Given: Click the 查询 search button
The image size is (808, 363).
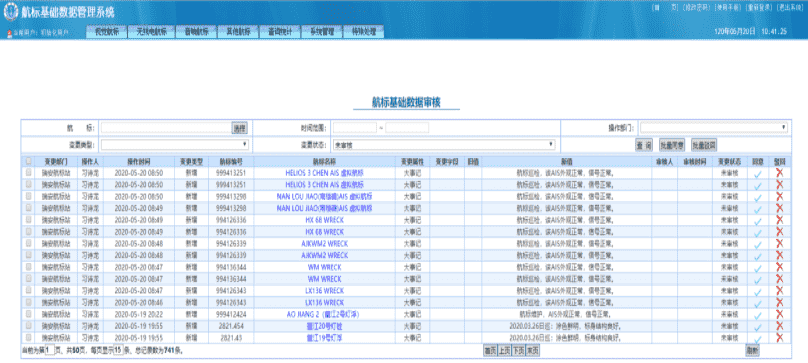Looking at the screenshot, I should (644, 145).
